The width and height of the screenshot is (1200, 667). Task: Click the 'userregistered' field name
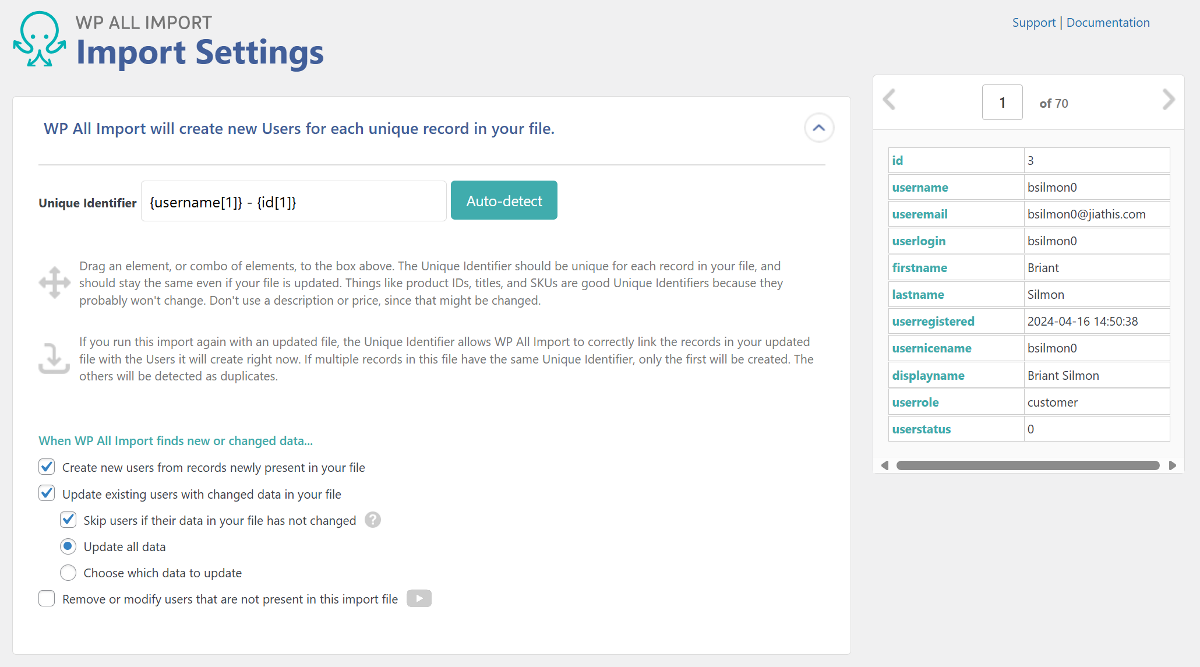933,322
